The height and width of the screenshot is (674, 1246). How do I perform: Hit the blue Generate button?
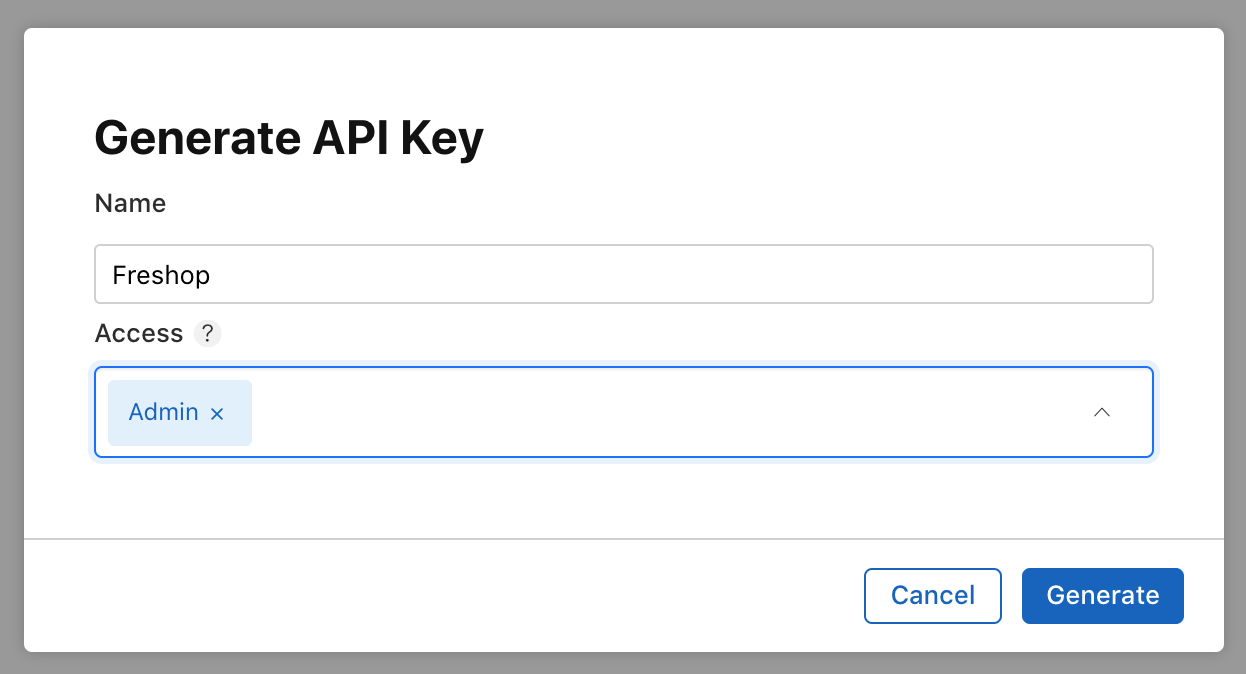[x=1103, y=596]
